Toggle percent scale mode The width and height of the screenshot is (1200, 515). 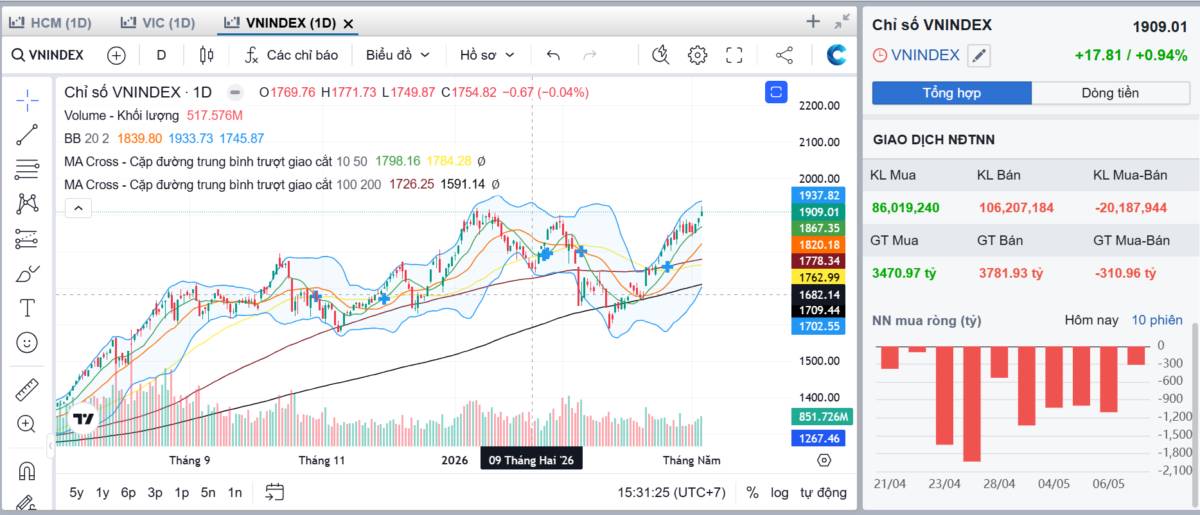(x=752, y=492)
